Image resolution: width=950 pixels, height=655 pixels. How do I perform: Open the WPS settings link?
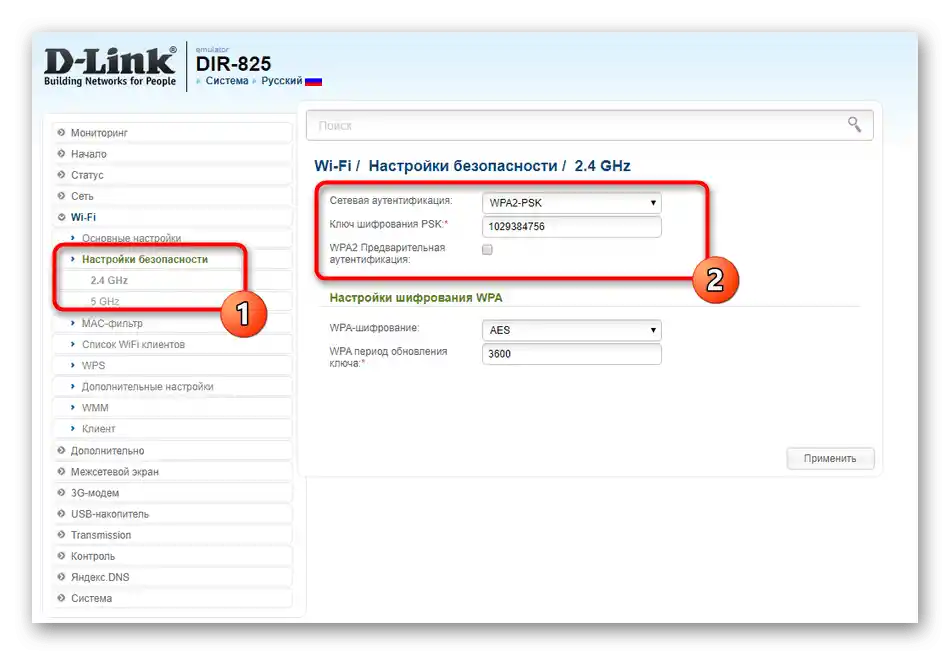tap(93, 365)
